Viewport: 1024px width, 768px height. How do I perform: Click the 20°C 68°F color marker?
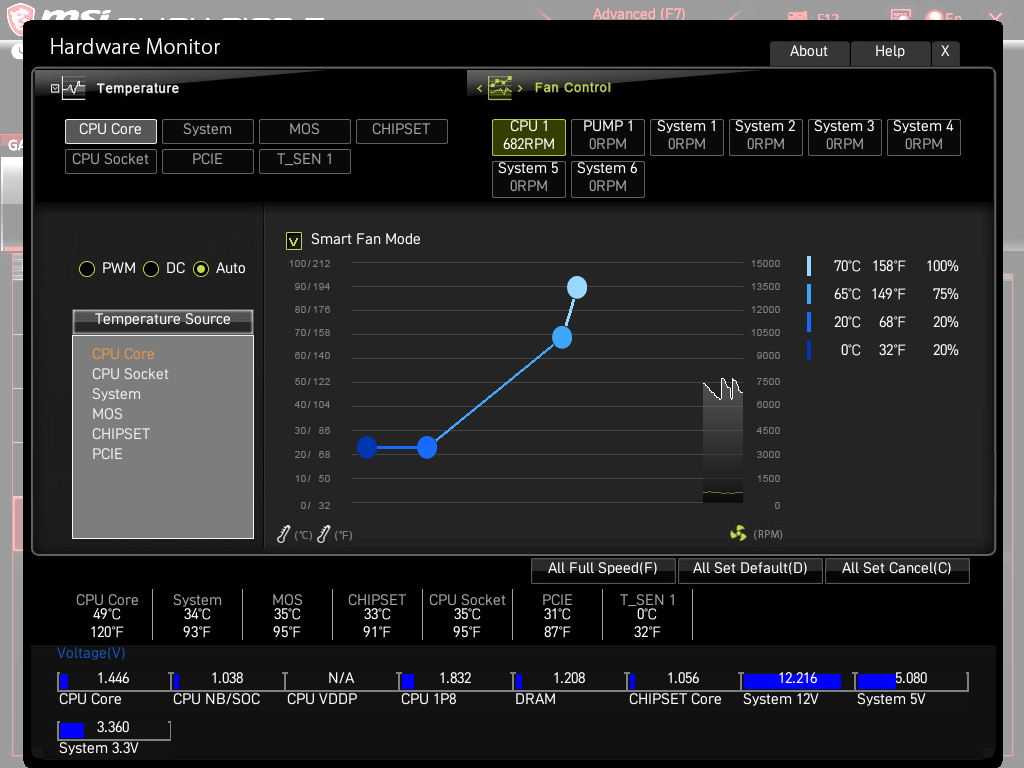pyautogui.click(x=809, y=322)
